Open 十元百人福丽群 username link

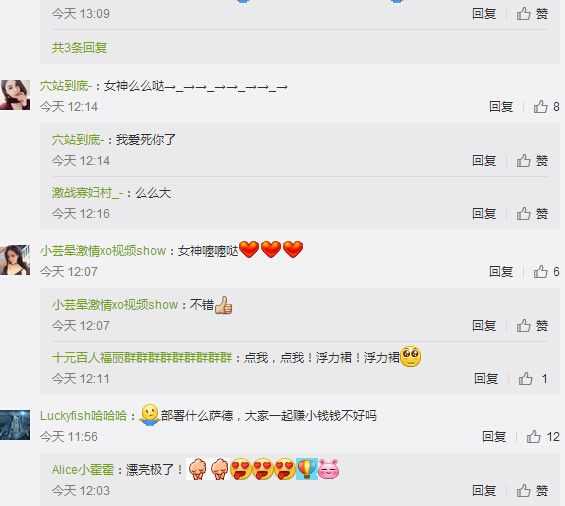[x=142, y=358]
